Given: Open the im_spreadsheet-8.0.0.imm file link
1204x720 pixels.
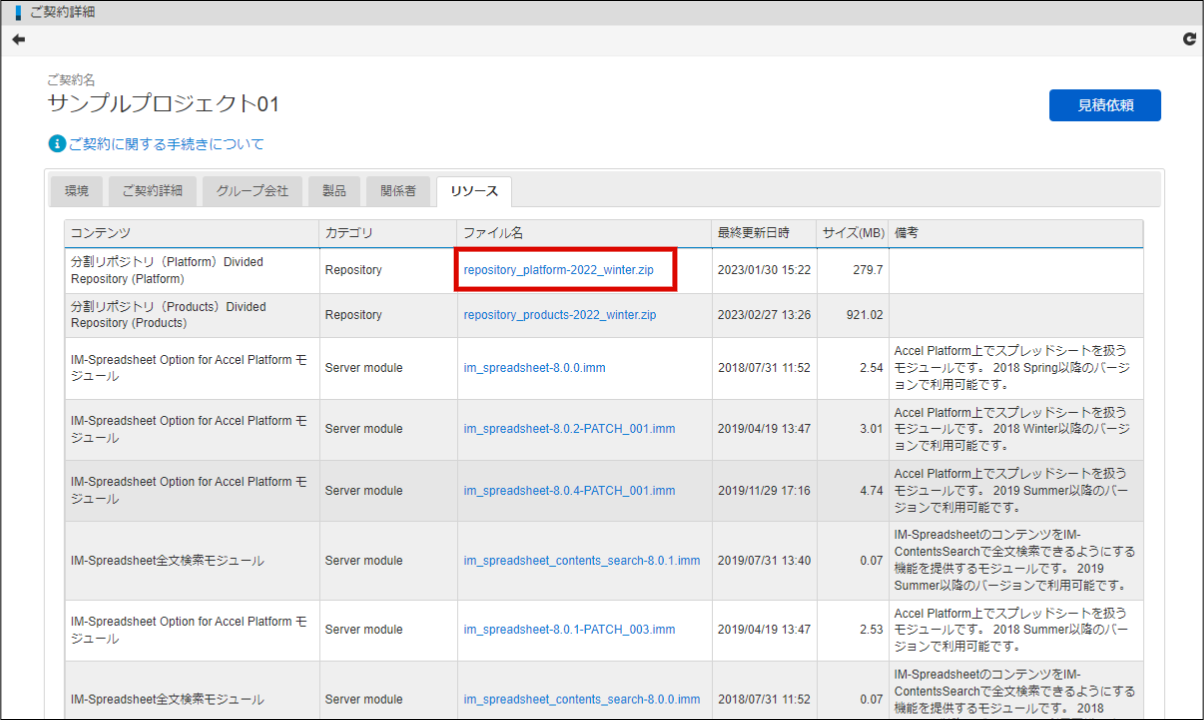Looking at the screenshot, I should click(x=534, y=368).
